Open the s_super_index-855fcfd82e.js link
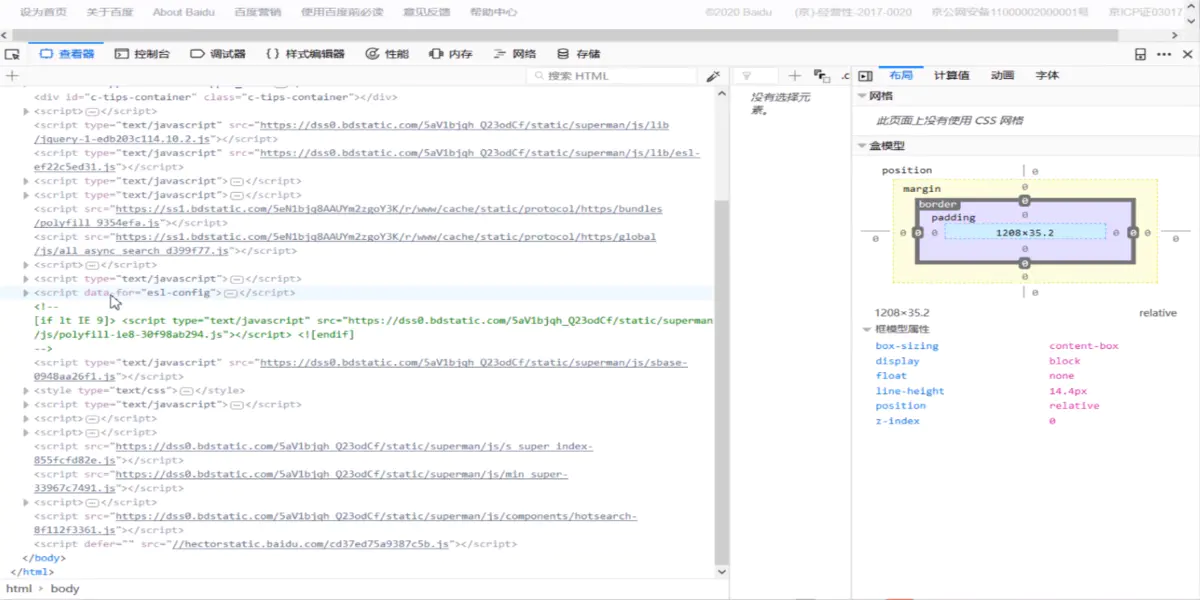The width and height of the screenshot is (1200, 600). click(313, 454)
